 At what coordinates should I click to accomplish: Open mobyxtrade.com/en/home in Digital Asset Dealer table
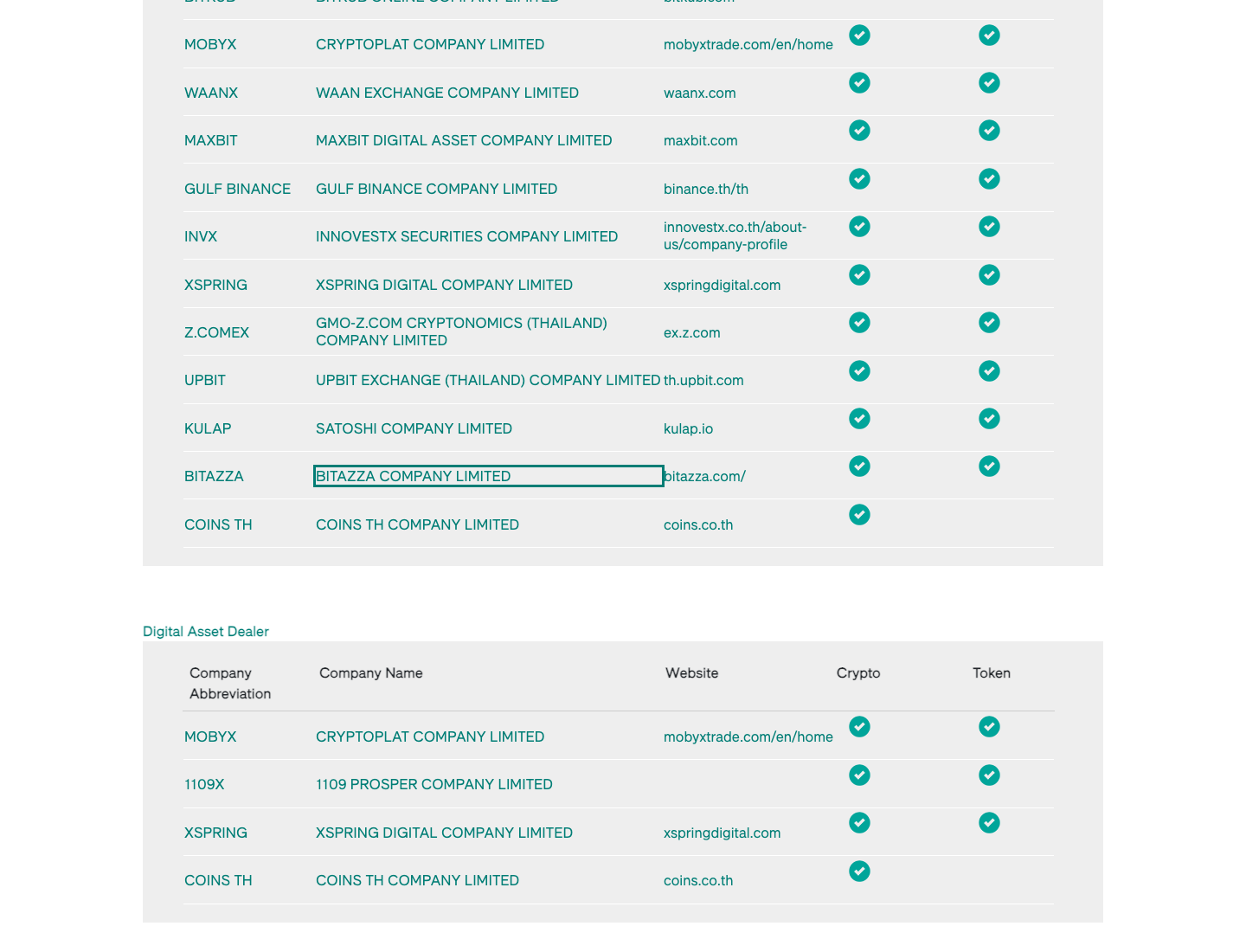(748, 737)
